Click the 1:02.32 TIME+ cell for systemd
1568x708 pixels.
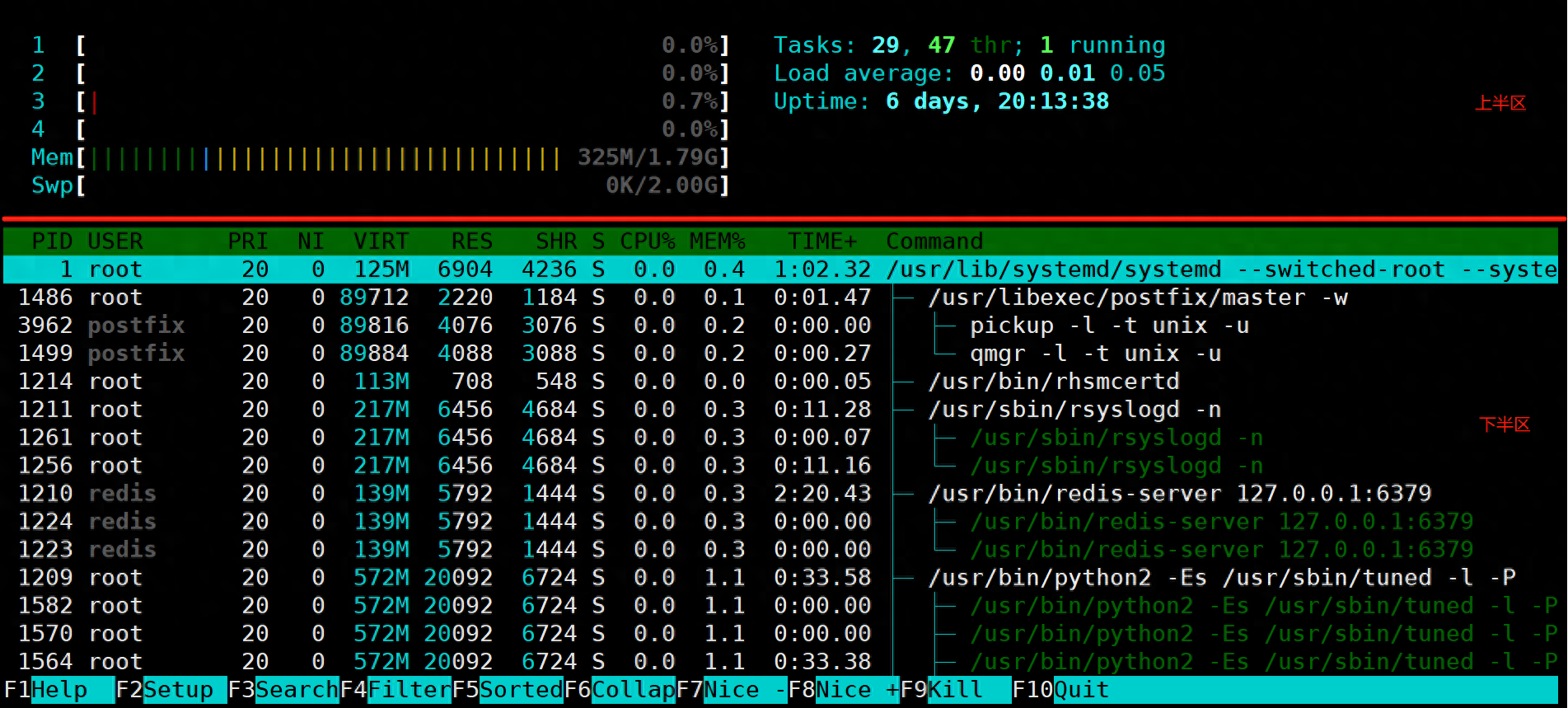pyautogui.click(x=822, y=270)
